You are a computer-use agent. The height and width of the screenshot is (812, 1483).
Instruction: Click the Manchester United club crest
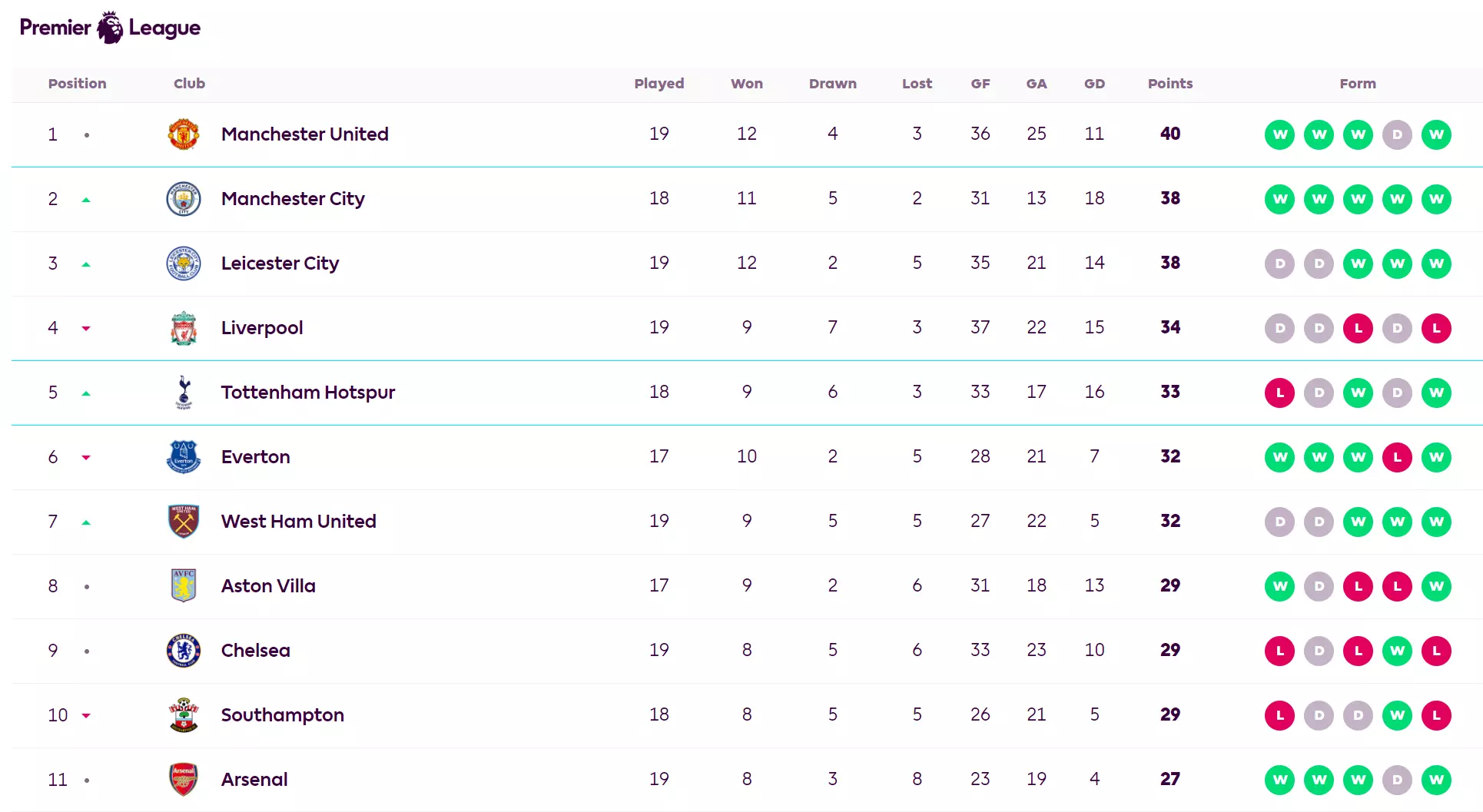point(184,134)
